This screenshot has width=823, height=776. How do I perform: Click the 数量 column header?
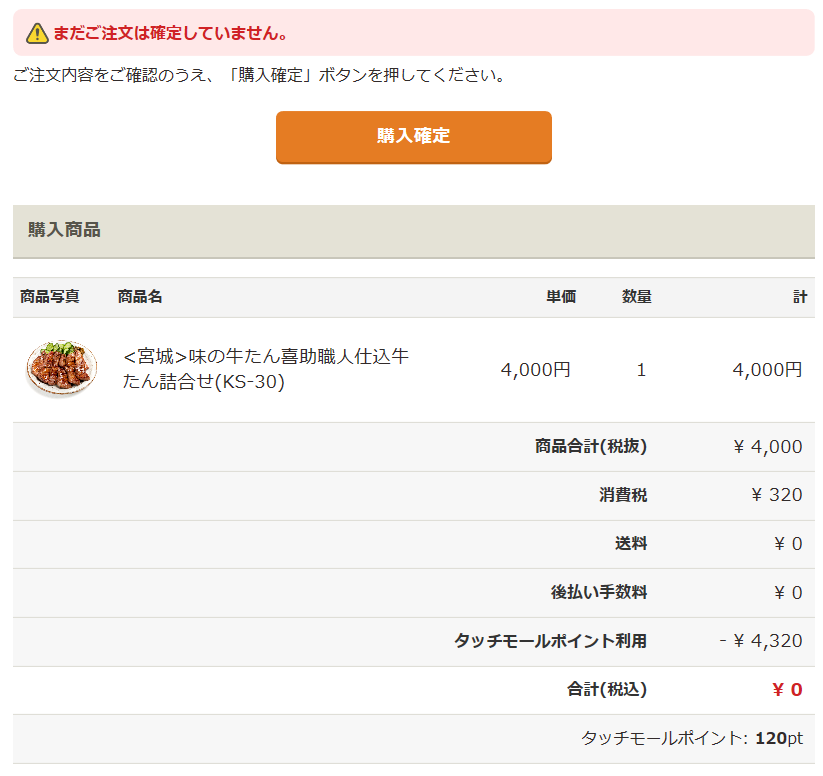[636, 297]
